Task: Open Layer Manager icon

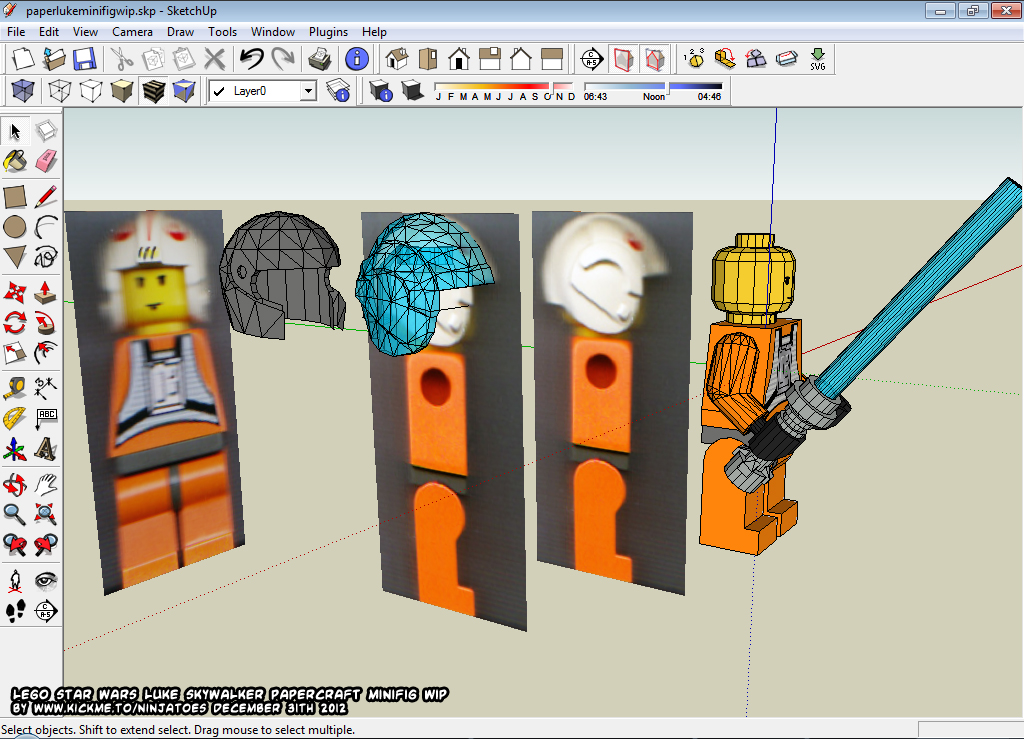Action: coord(338,91)
